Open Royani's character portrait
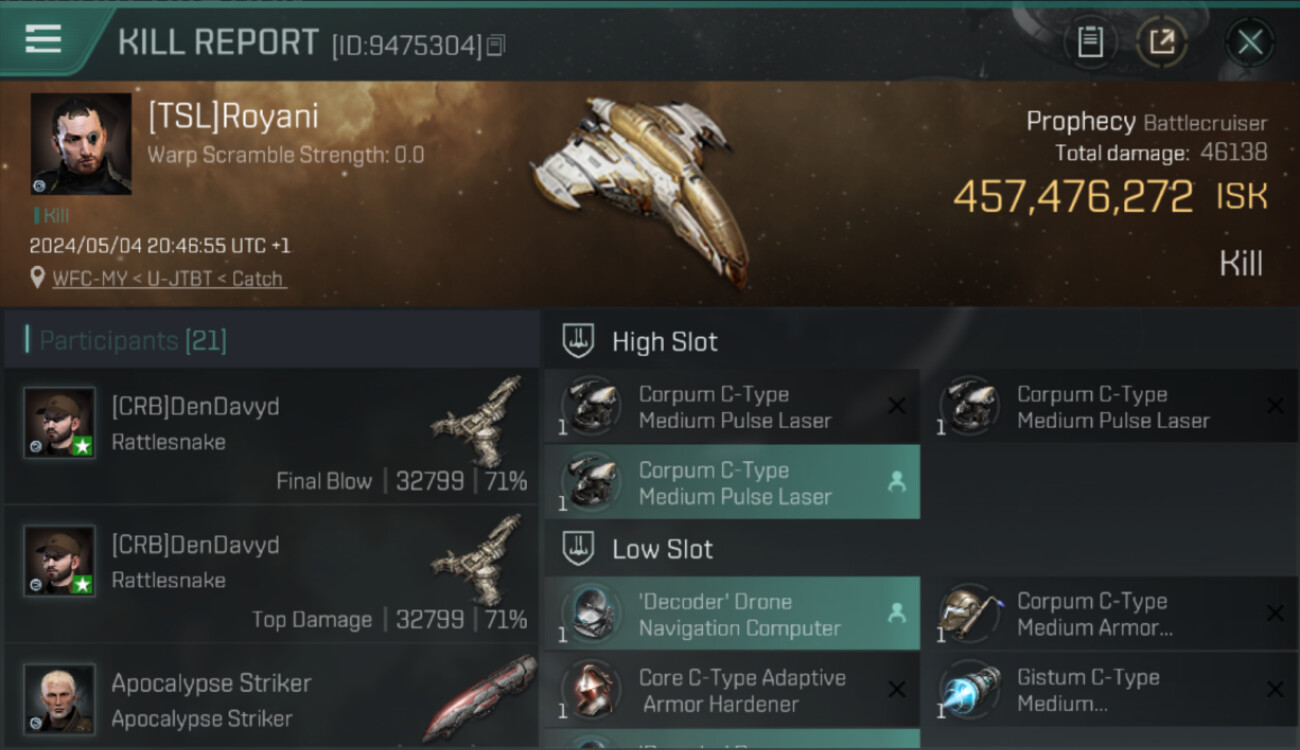This screenshot has height=750, width=1300. click(81, 144)
